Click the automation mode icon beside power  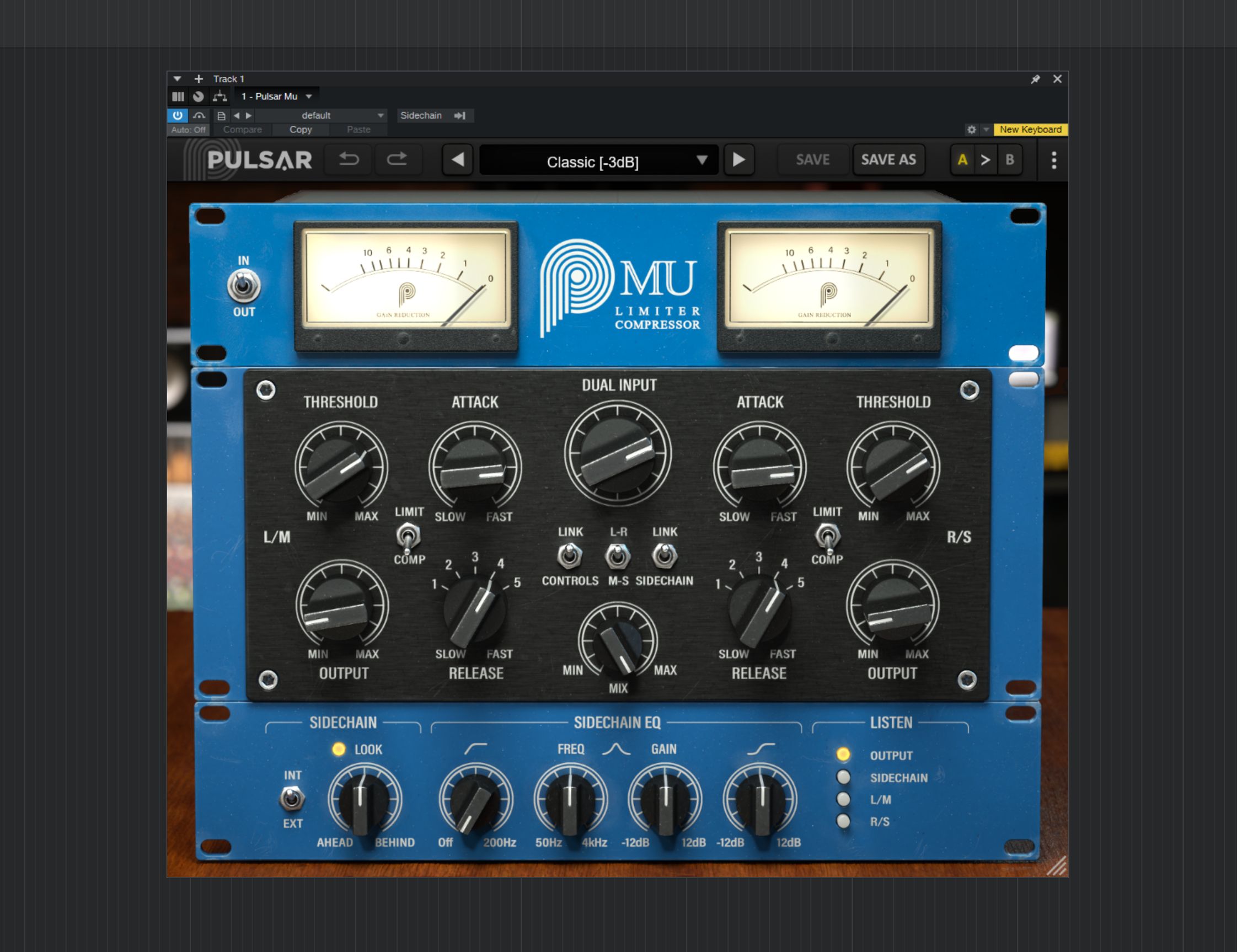pyautogui.click(x=199, y=115)
